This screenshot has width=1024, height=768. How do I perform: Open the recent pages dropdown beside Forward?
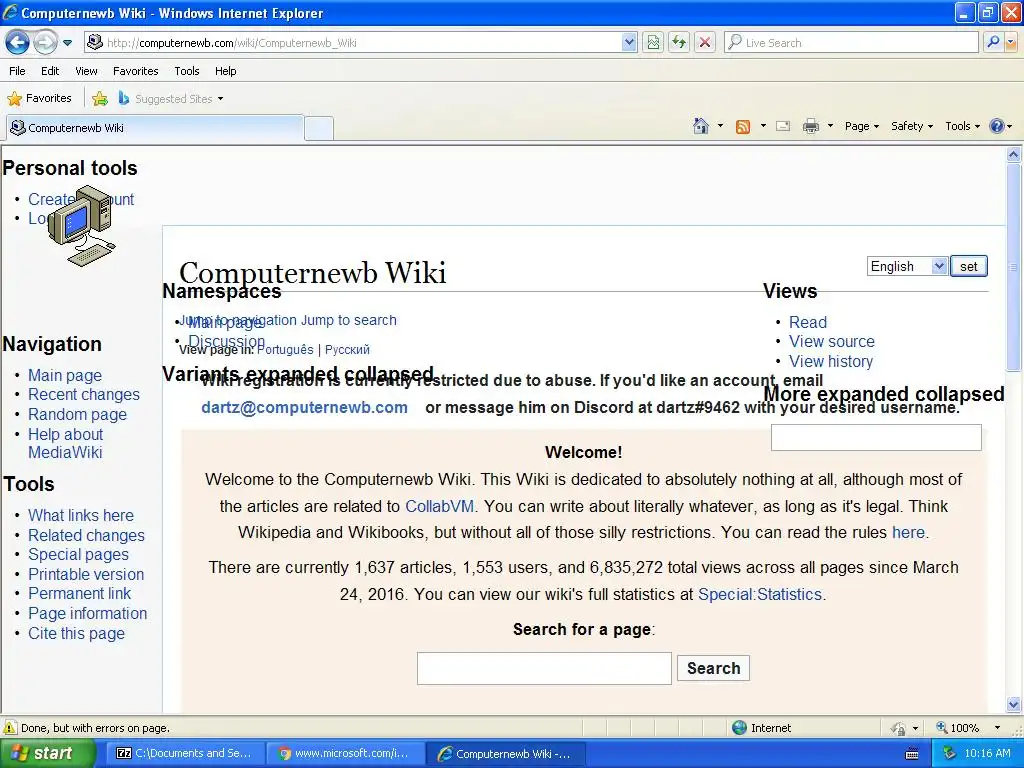(67, 43)
